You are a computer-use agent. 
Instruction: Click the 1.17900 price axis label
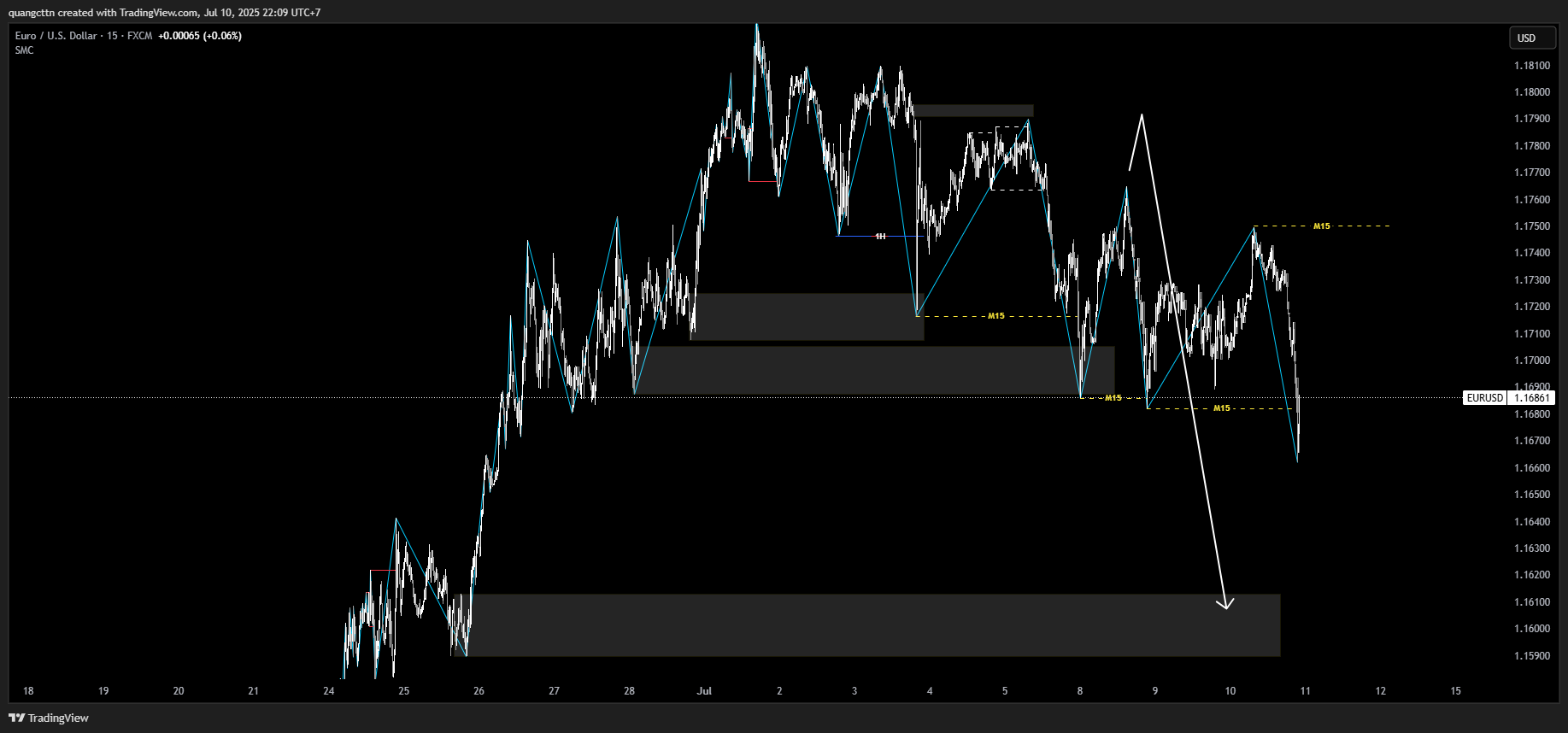1532,119
